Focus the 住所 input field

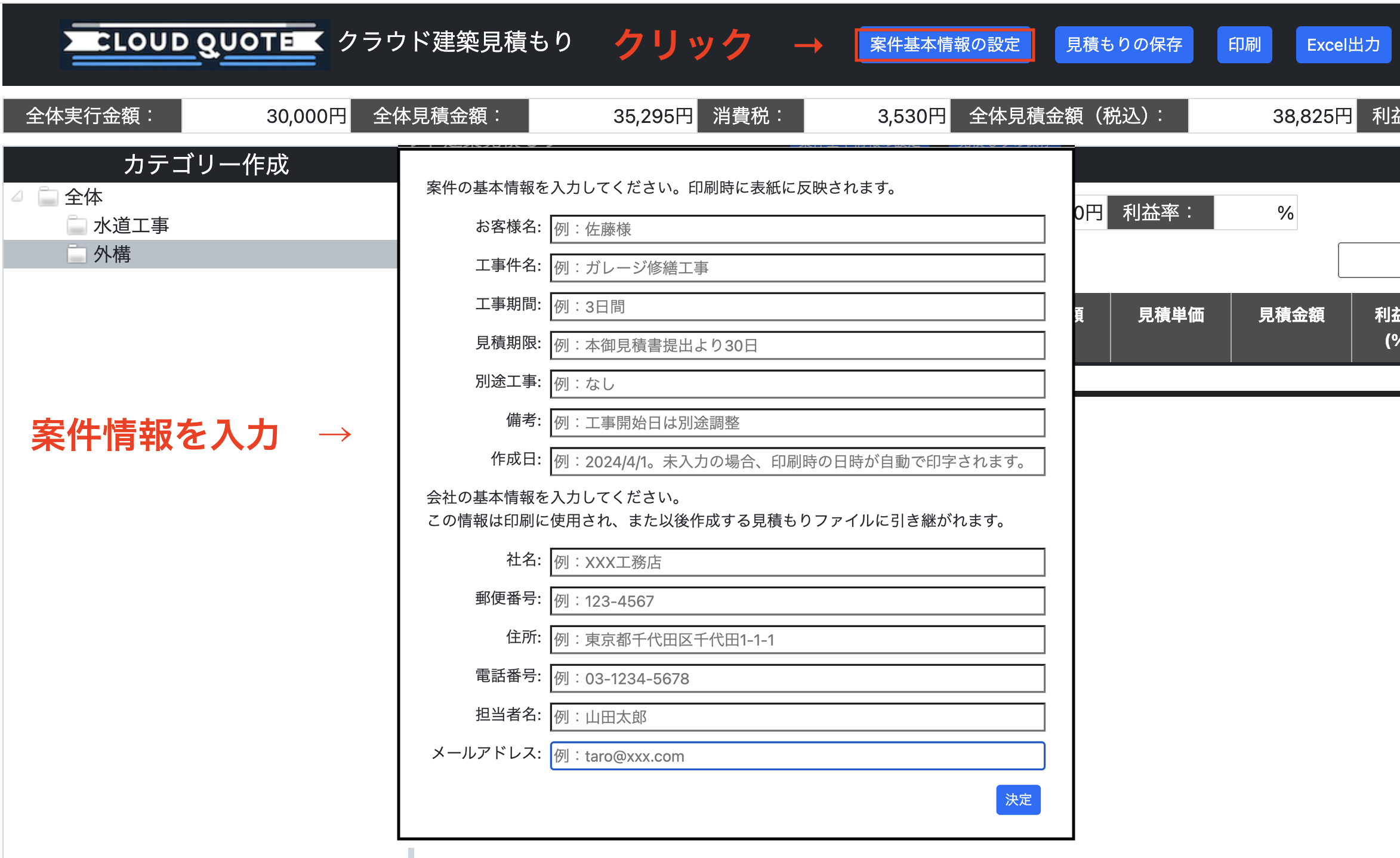tap(797, 640)
